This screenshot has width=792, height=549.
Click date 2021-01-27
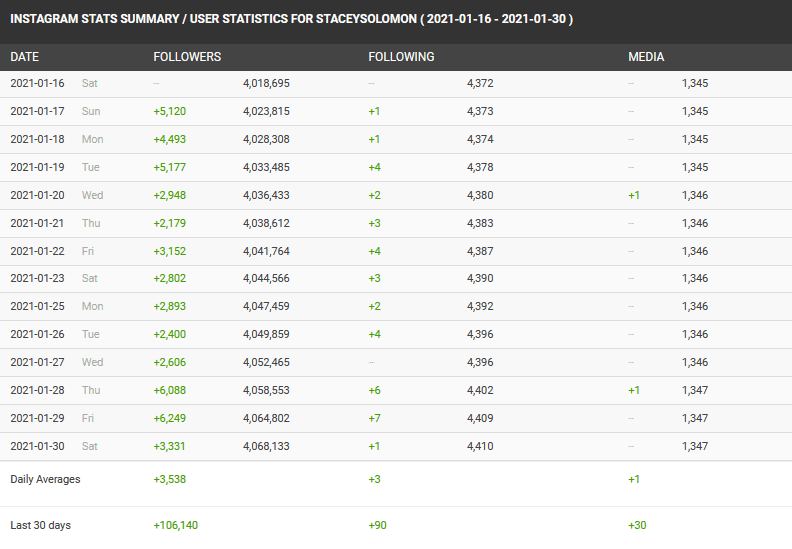coord(37,362)
